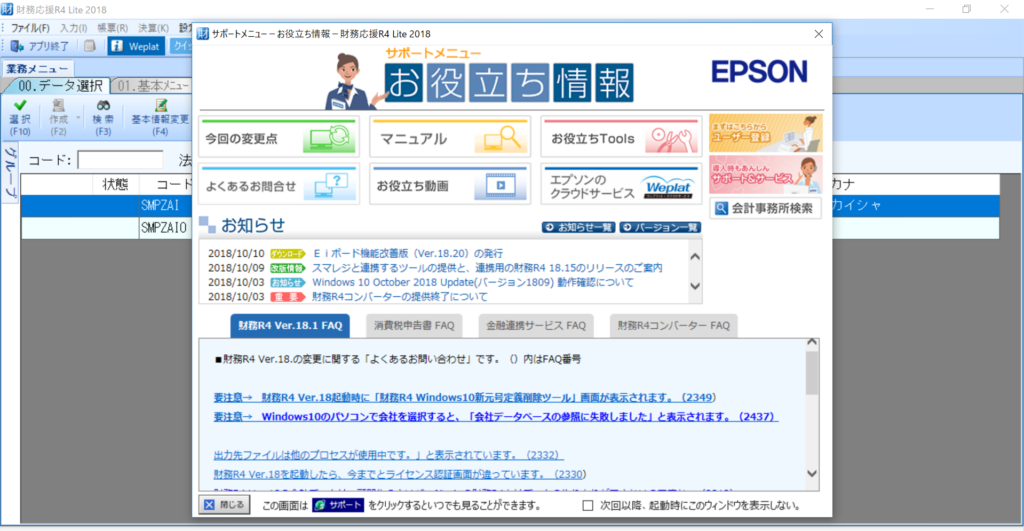The height and width of the screenshot is (531, 1024).
Task: Click FAQ panel scrollbar up arrow
Action: tap(812, 342)
